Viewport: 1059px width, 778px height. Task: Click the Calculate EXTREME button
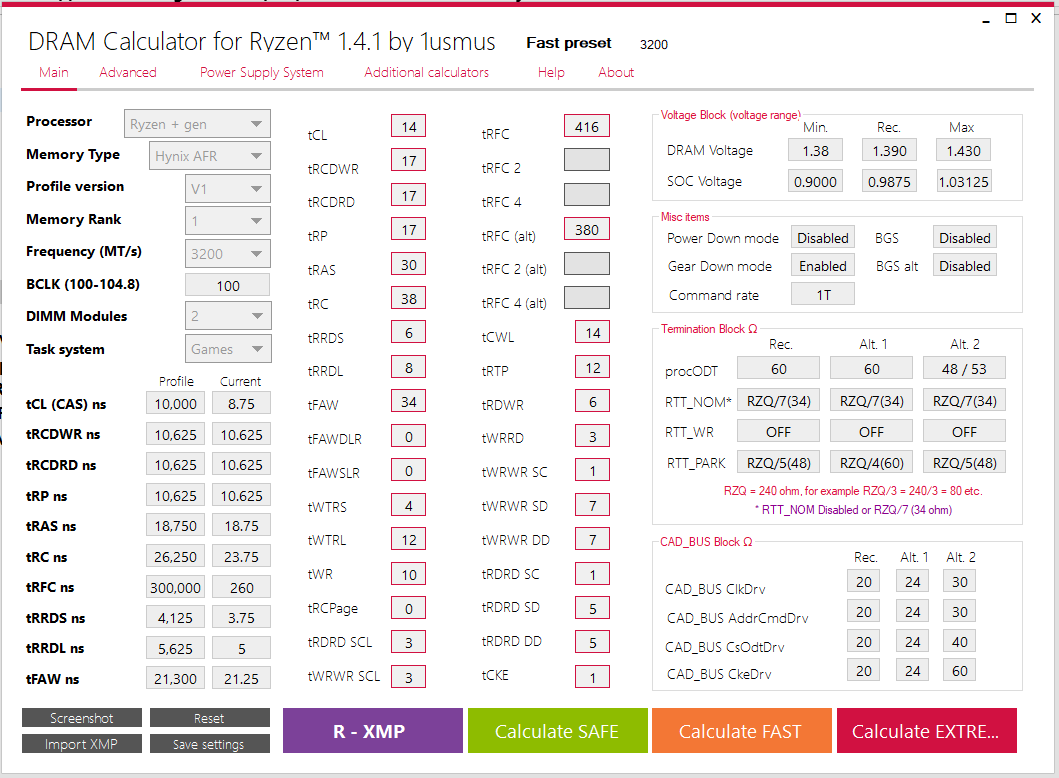click(x=927, y=731)
